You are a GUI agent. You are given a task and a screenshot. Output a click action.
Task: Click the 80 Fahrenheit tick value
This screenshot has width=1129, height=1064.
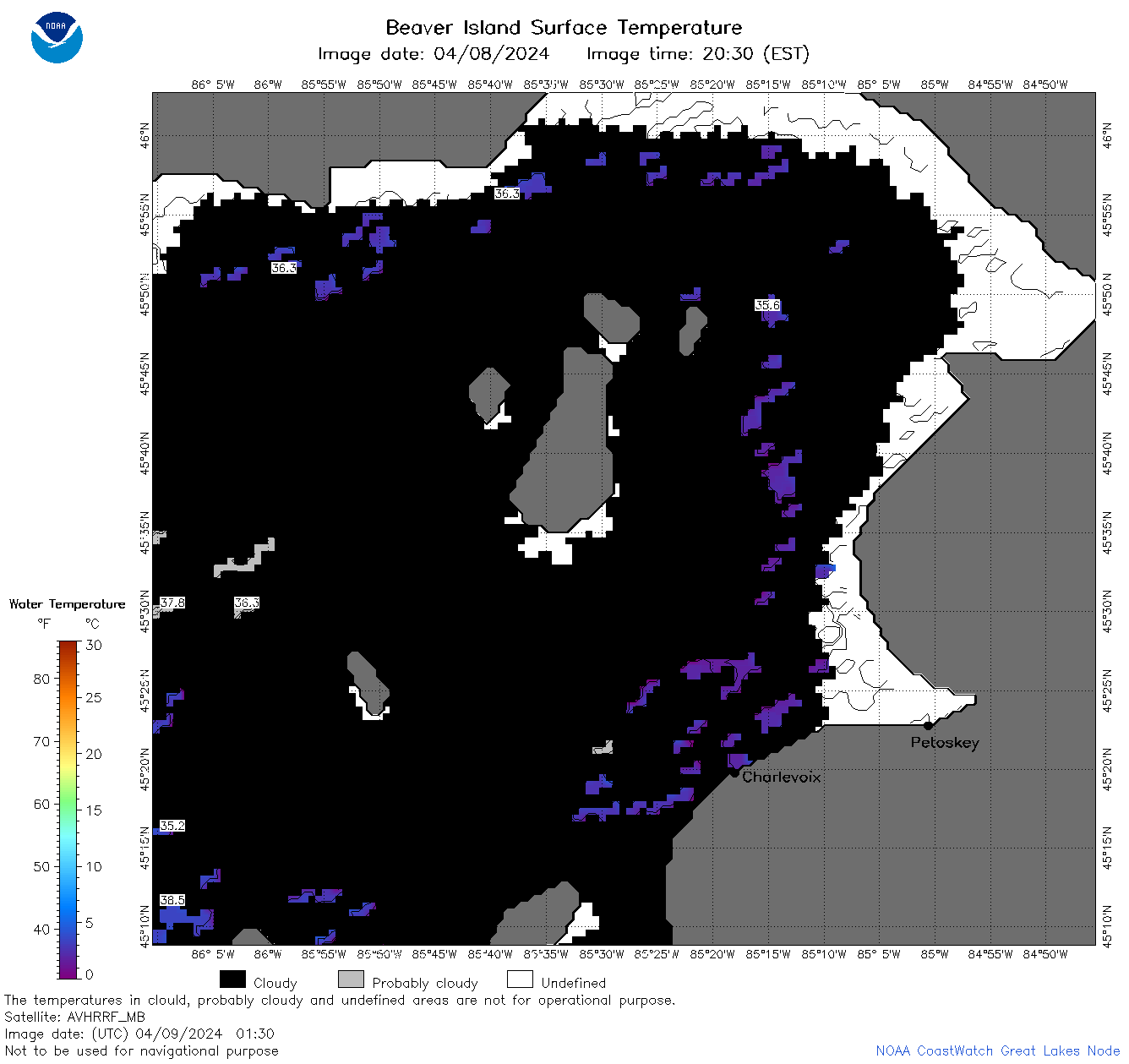point(41,679)
